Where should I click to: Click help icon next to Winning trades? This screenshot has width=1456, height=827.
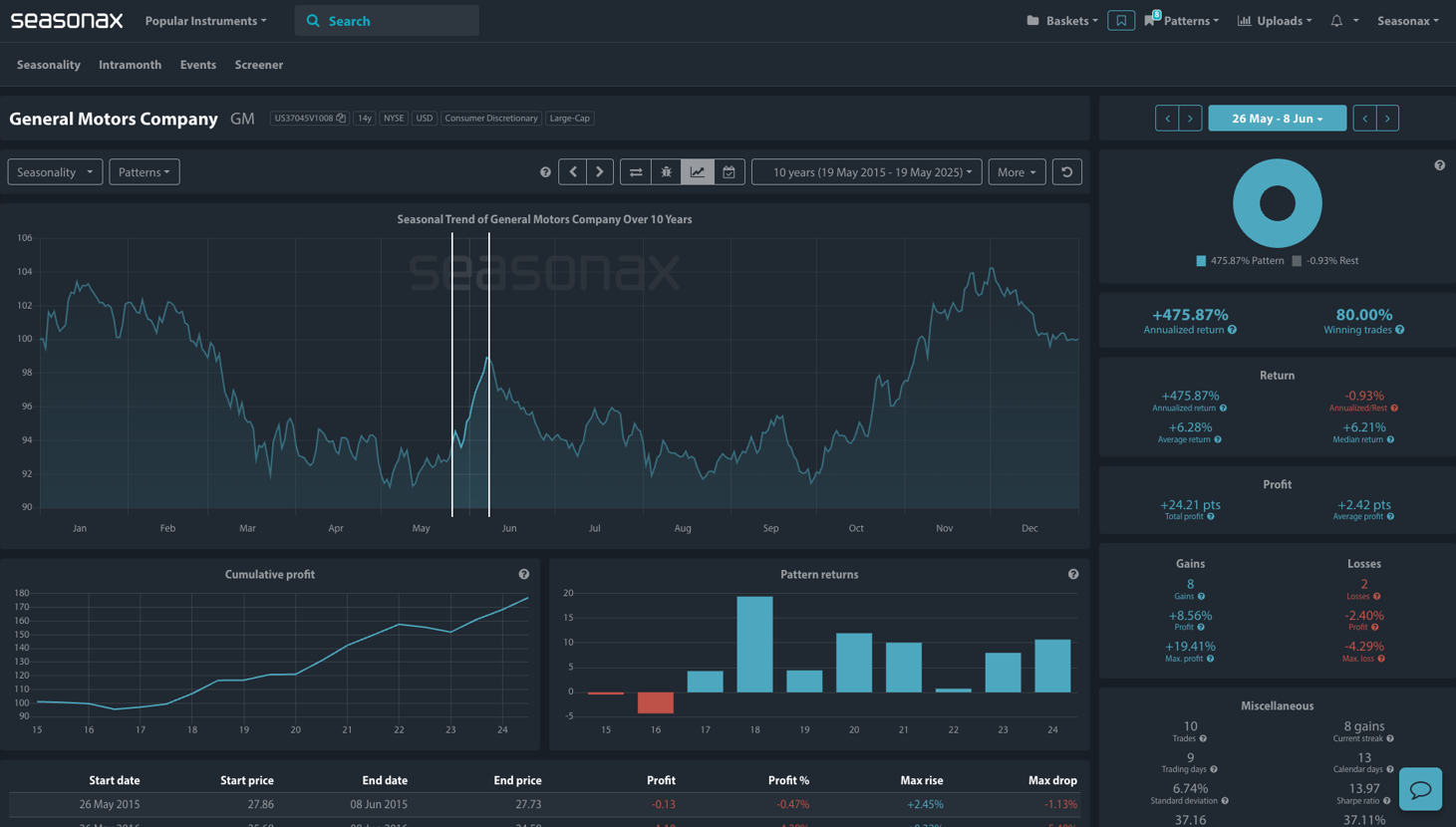pyautogui.click(x=1400, y=330)
